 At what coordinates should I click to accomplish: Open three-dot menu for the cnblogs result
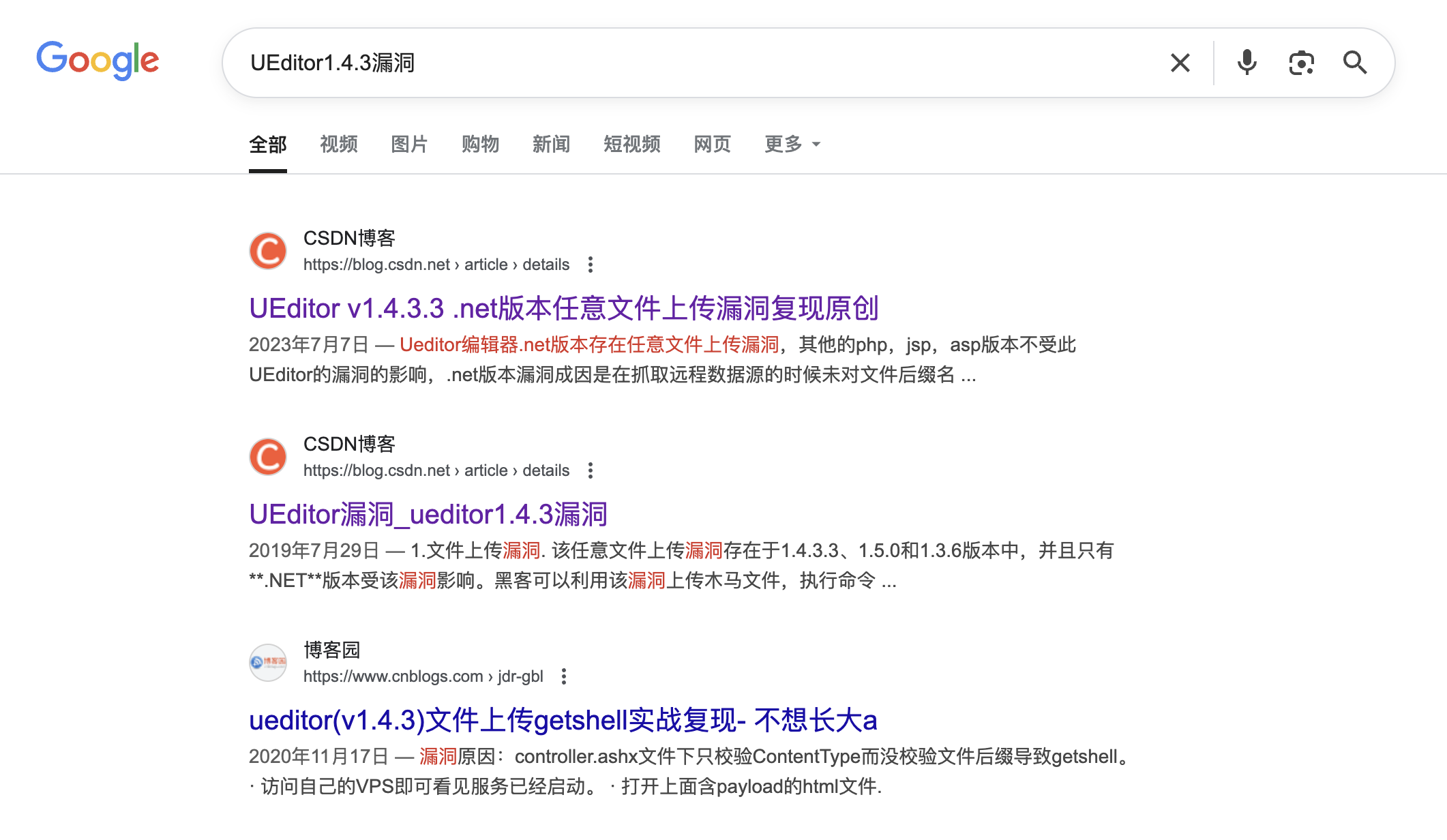coord(564,676)
